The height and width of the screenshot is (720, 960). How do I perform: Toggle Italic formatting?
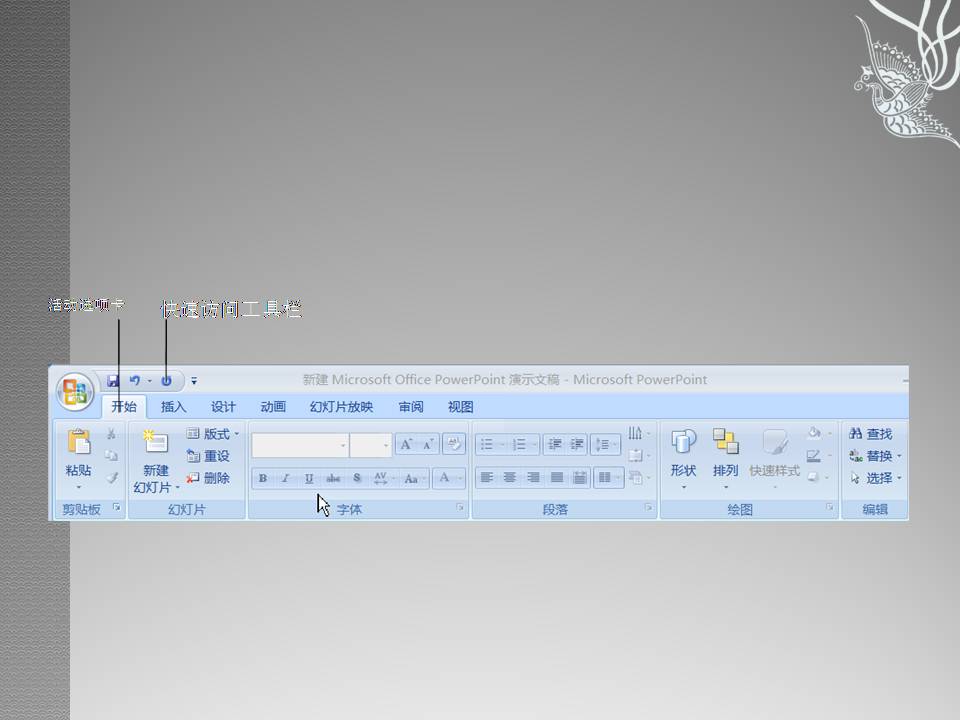point(285,478)
